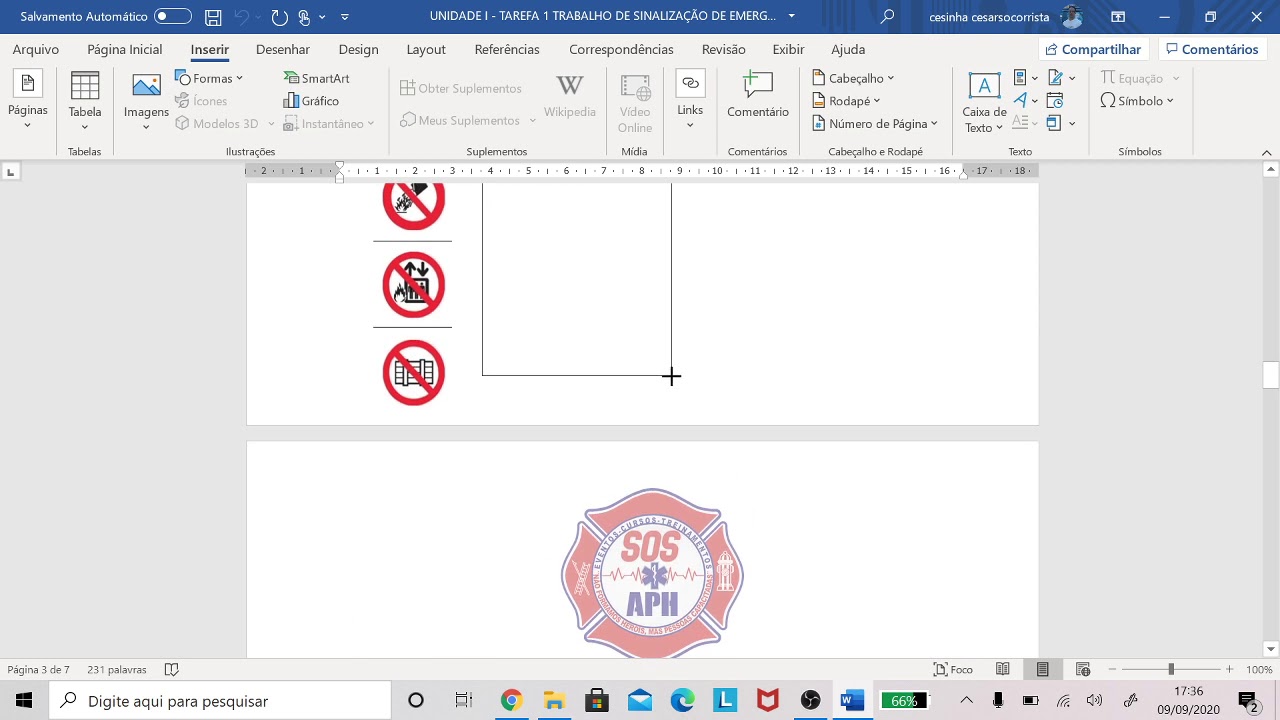The image size is (1280, 720).
Task: Open the document title dropdown arrow
Action: point(792,17)
